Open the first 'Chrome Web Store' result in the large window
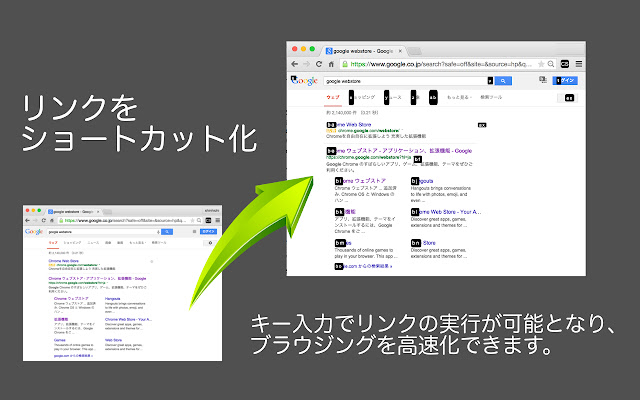 pos(349,125)
